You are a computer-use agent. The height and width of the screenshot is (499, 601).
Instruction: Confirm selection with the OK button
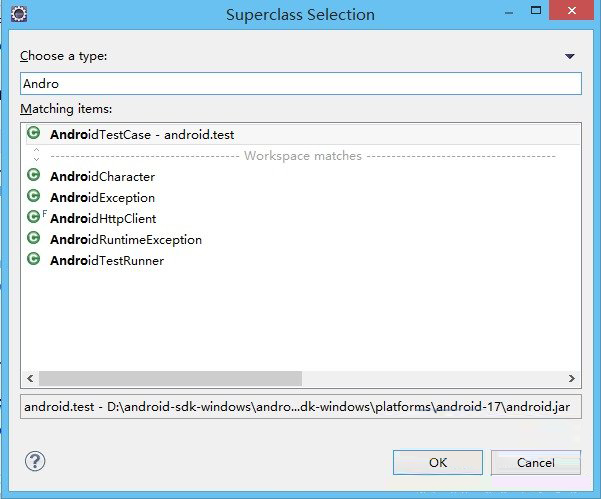[x=438, y=463]
